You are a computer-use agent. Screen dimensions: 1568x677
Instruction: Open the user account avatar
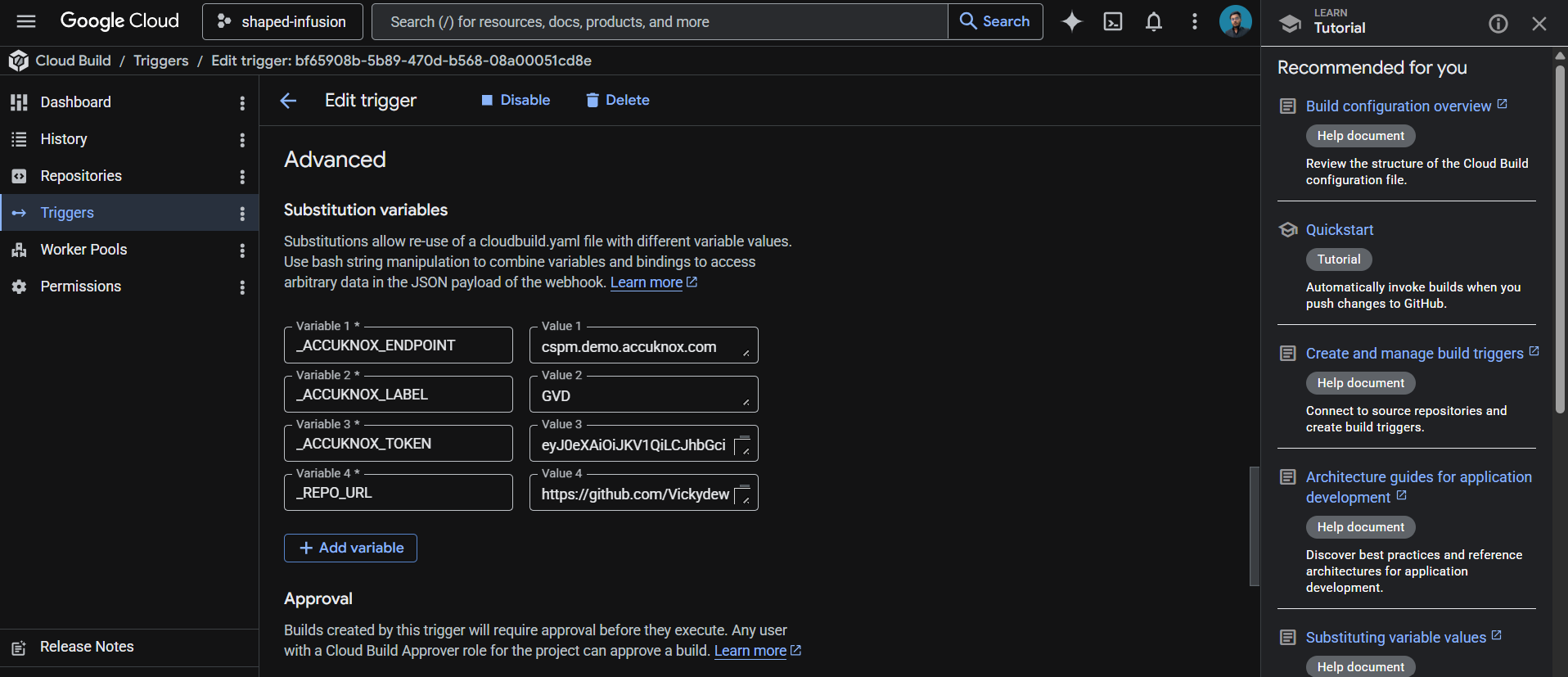pyautogui.click(x=1235, y=21)
